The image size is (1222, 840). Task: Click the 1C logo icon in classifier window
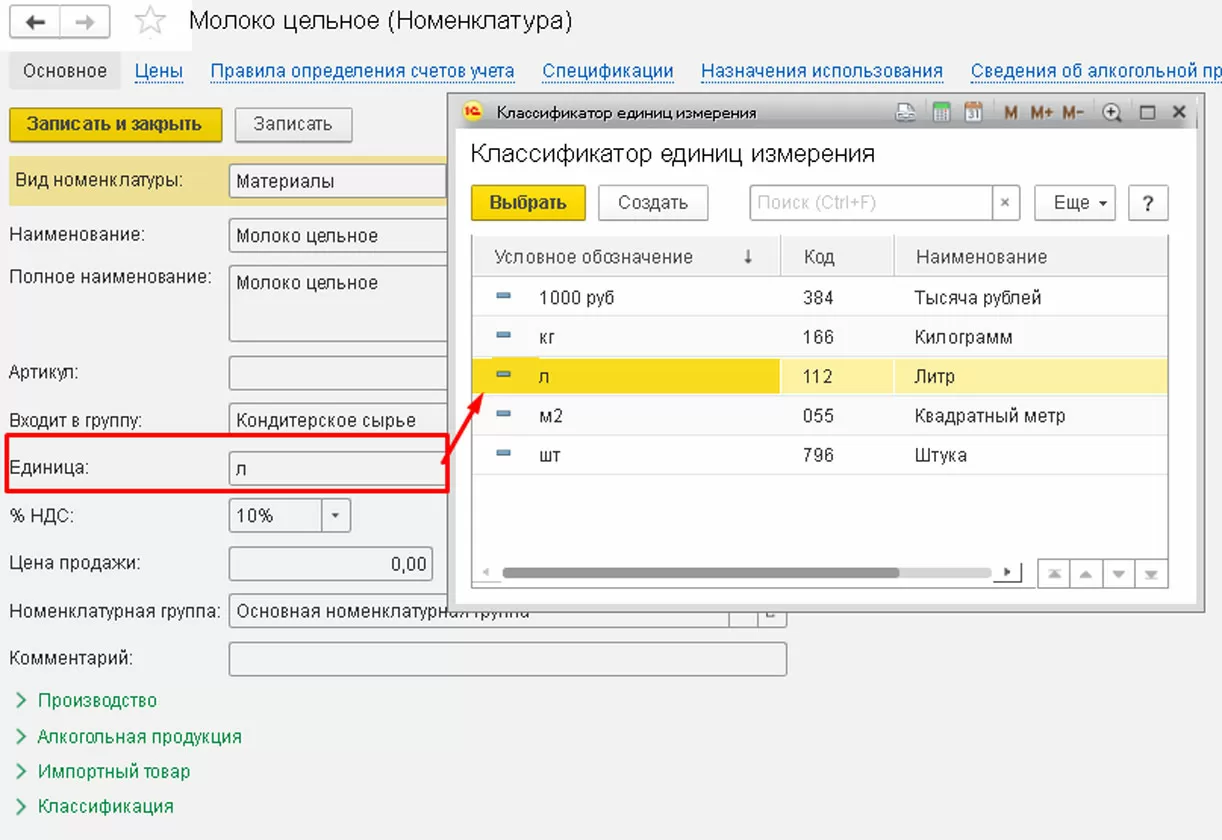click(474, 112)
